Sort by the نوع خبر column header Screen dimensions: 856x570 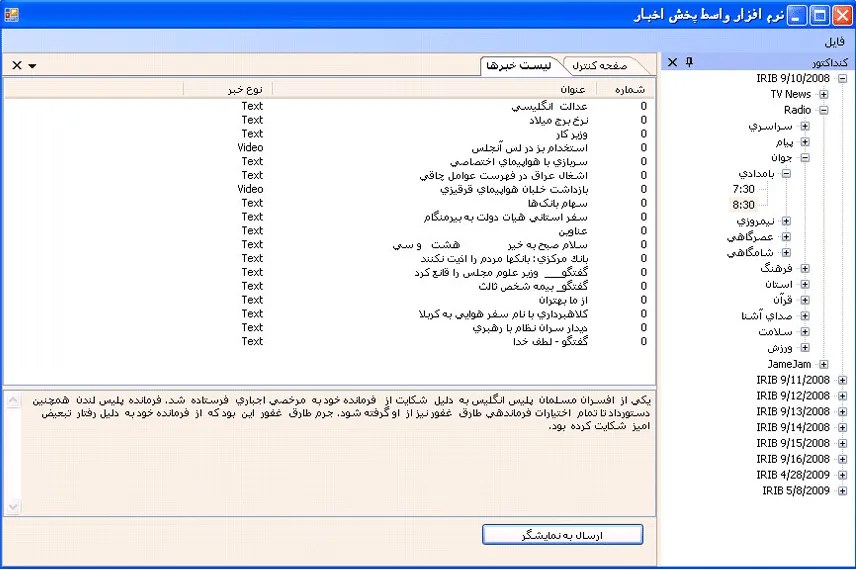(228, 89)
